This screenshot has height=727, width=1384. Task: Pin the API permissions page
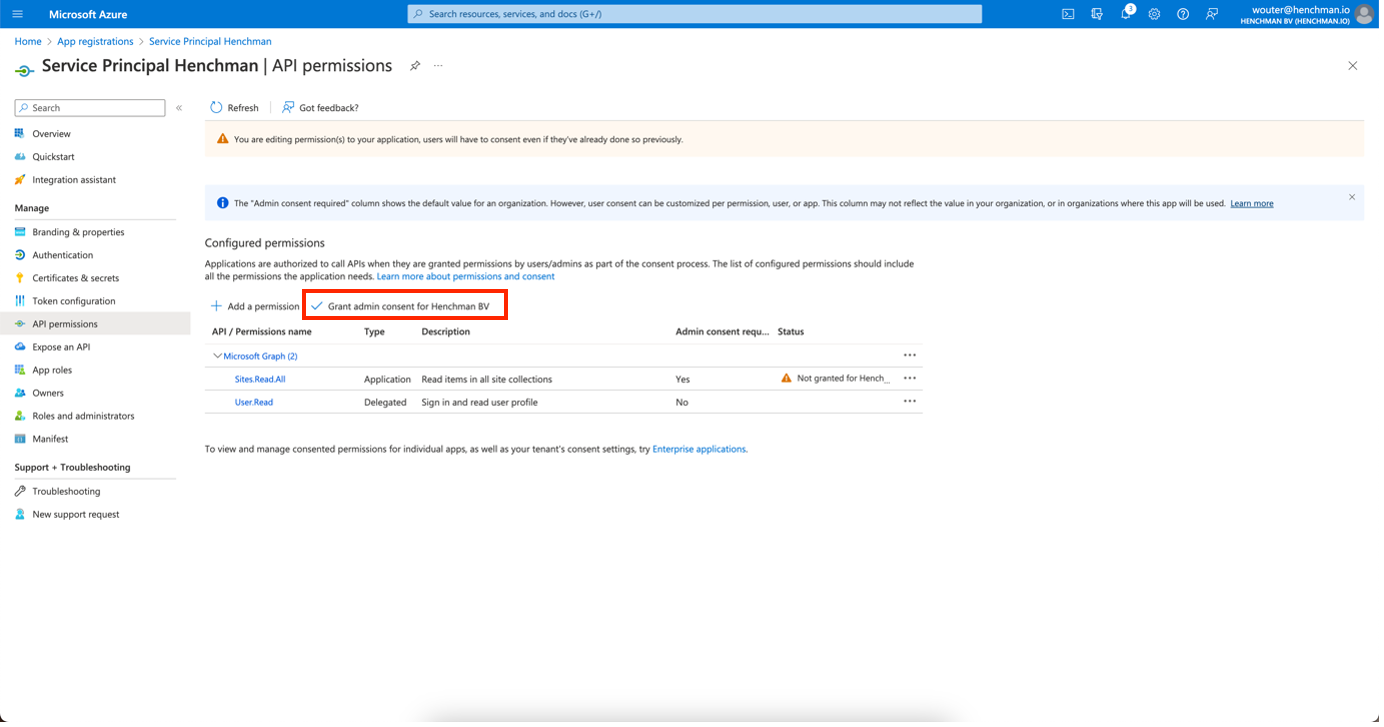click(415, 66)
